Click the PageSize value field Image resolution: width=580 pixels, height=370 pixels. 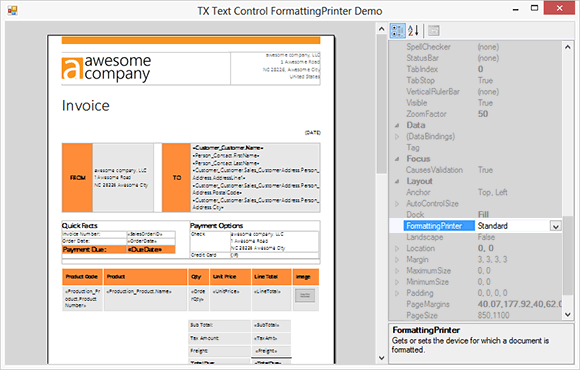tap(519, 316)
